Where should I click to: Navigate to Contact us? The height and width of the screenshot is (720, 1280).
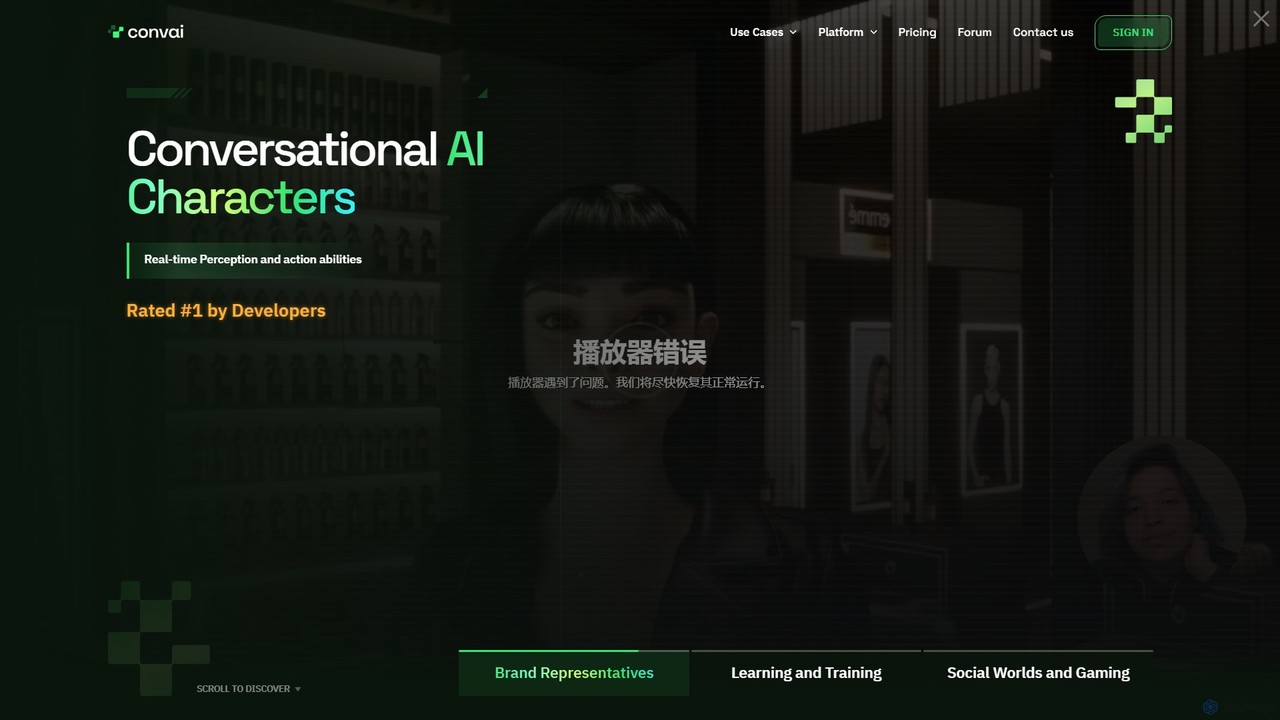(x=1043, y=32)
